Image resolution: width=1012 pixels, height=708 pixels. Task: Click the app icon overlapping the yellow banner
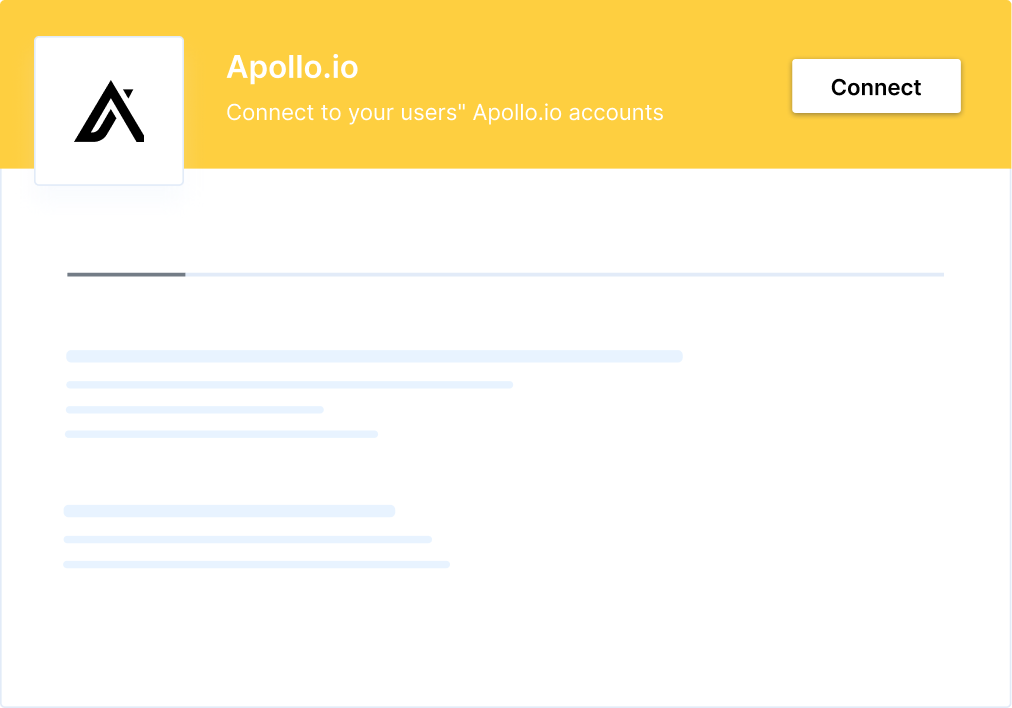(x=109, y=110)
